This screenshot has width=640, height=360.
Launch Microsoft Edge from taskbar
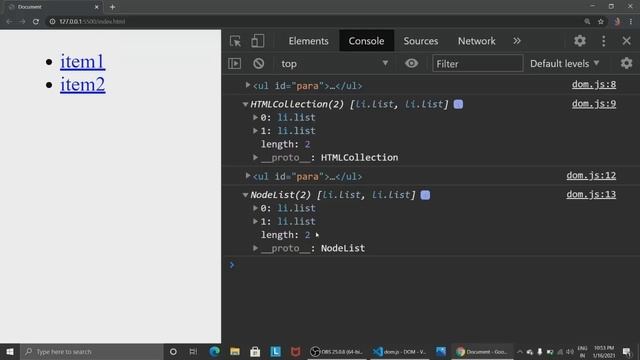pos(214,351)
